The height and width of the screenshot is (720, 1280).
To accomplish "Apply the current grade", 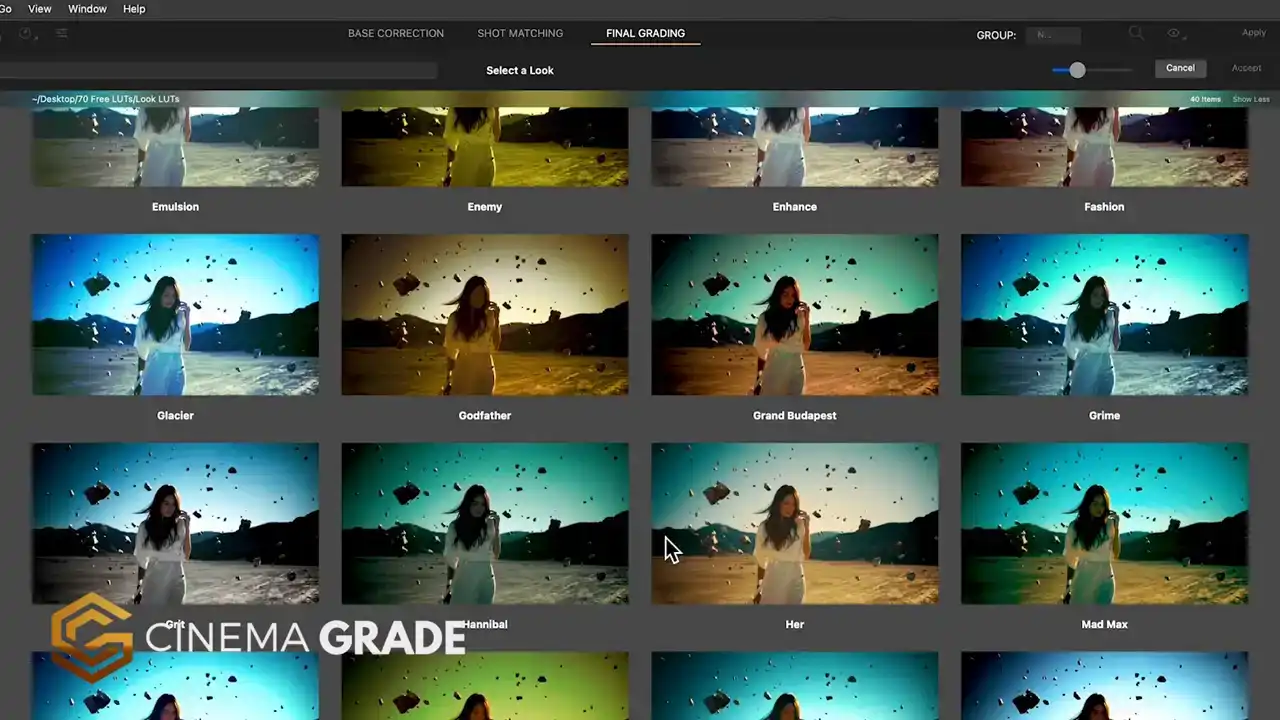I will [x=1254, y=32].
